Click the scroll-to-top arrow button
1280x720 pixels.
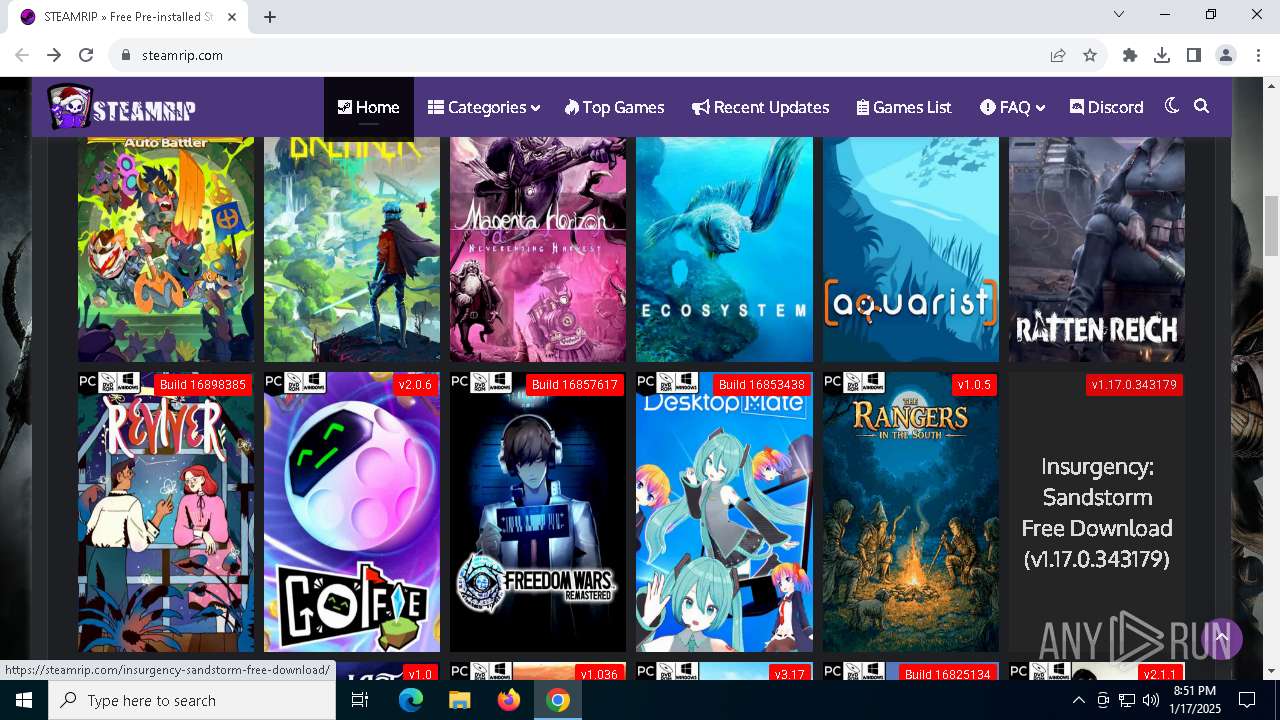pos(1220,638)
